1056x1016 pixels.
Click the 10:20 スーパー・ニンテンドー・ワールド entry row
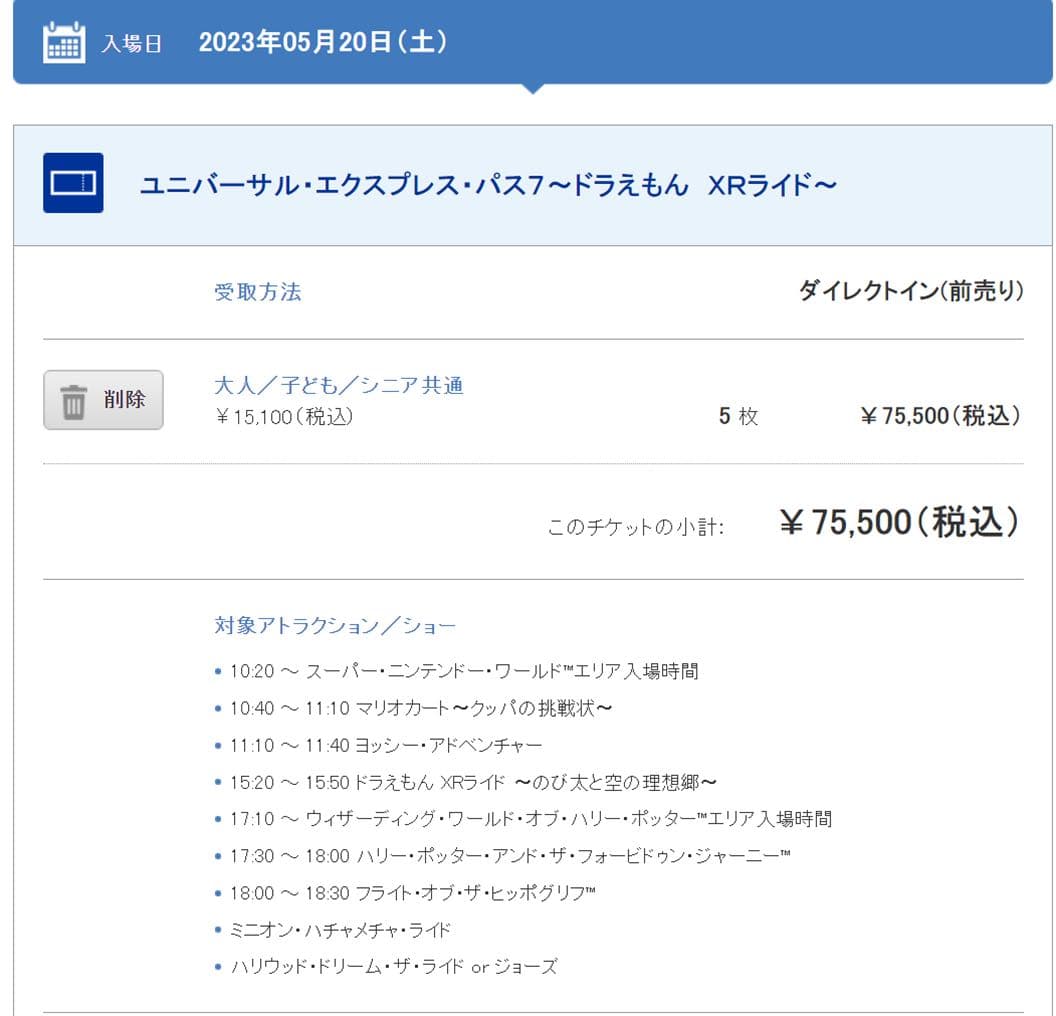[457, 671]
